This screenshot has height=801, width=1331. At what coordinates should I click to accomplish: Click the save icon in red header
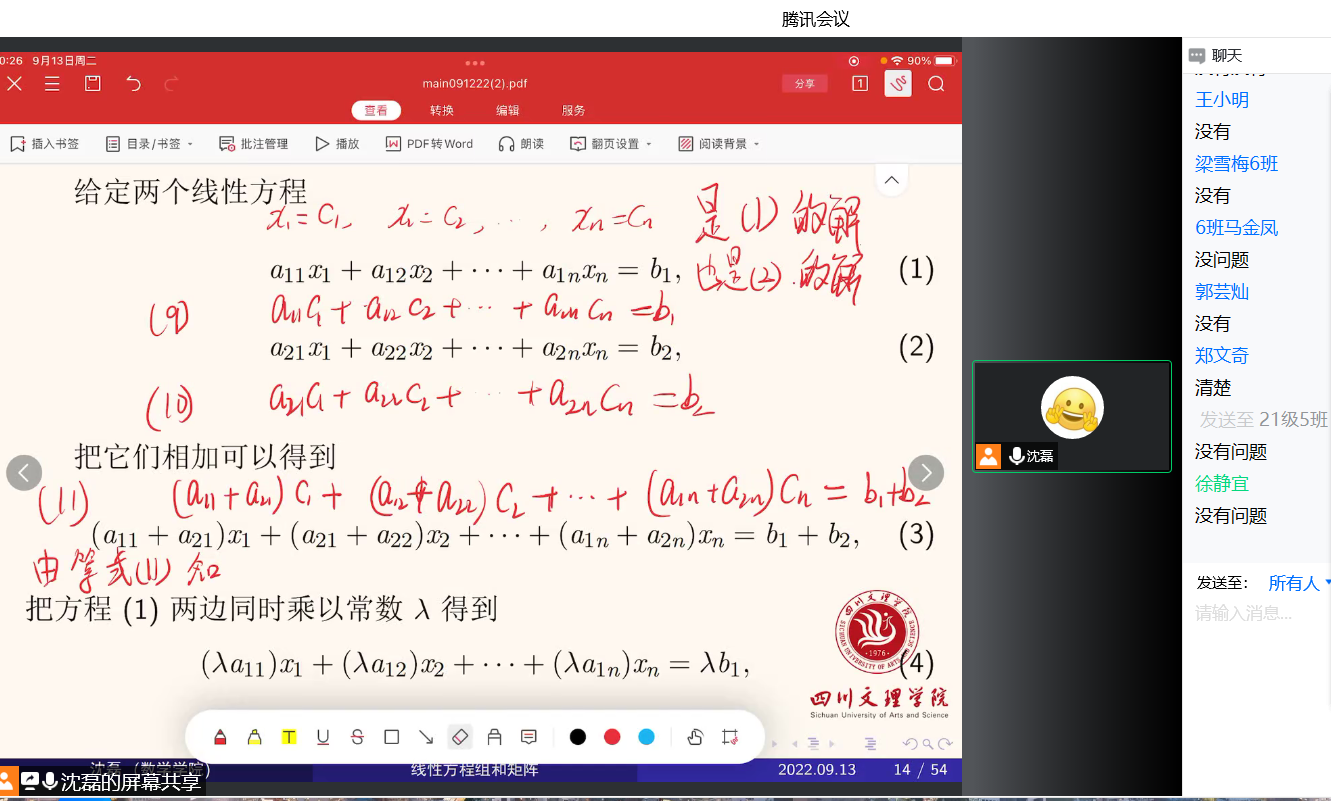tap(92, 84)
